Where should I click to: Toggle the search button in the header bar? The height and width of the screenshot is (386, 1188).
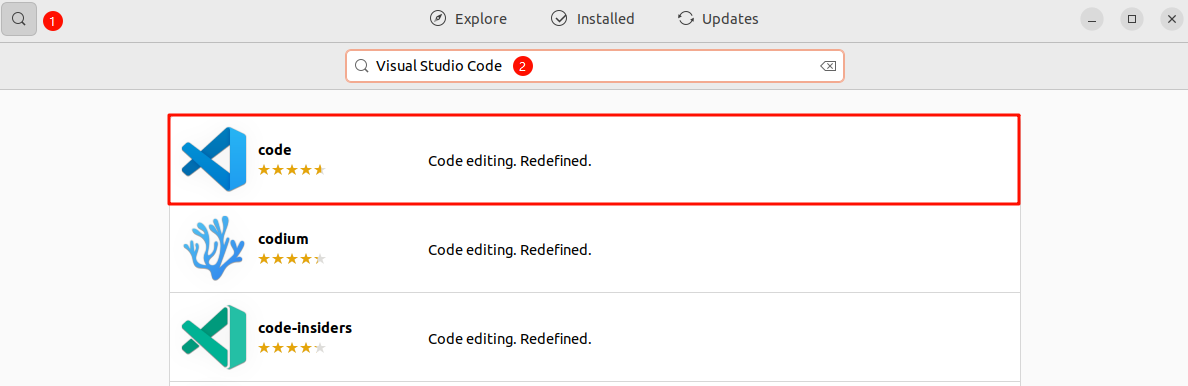[19, 20]
